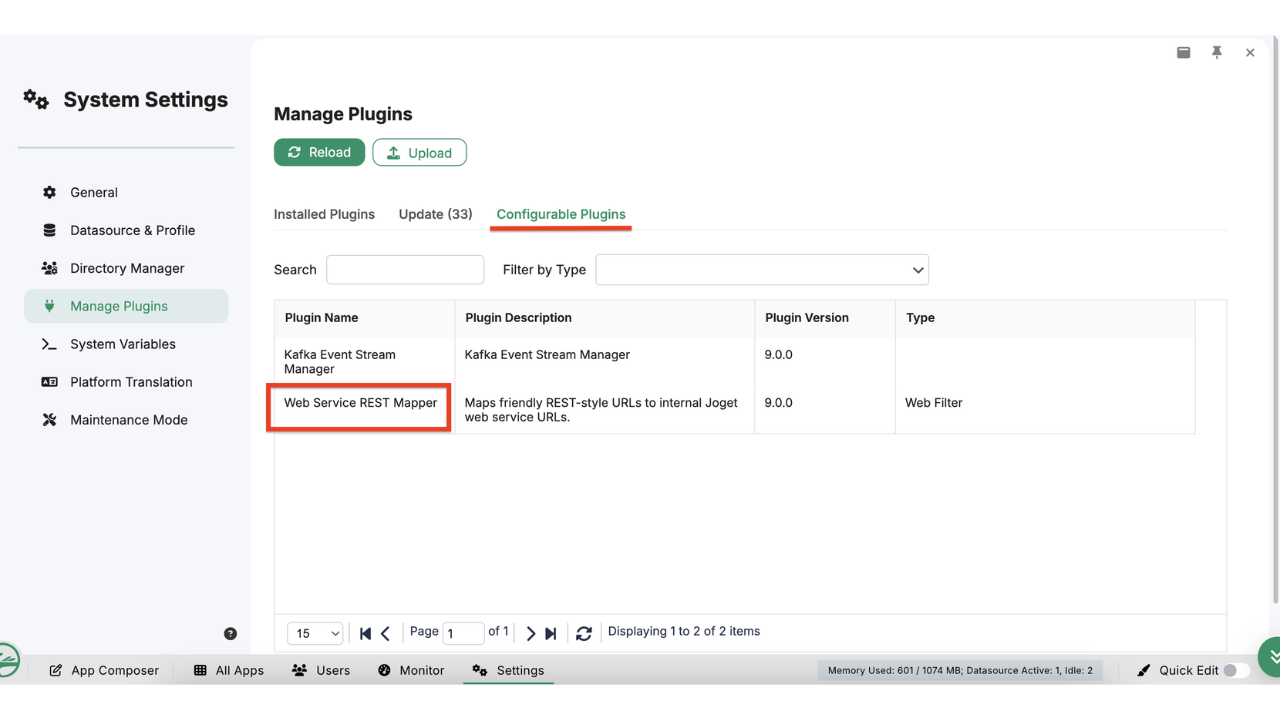Click the "Maps friendly REST-style URLs" description
Viewport: 1280px width, 720px height.
(601, 410)
